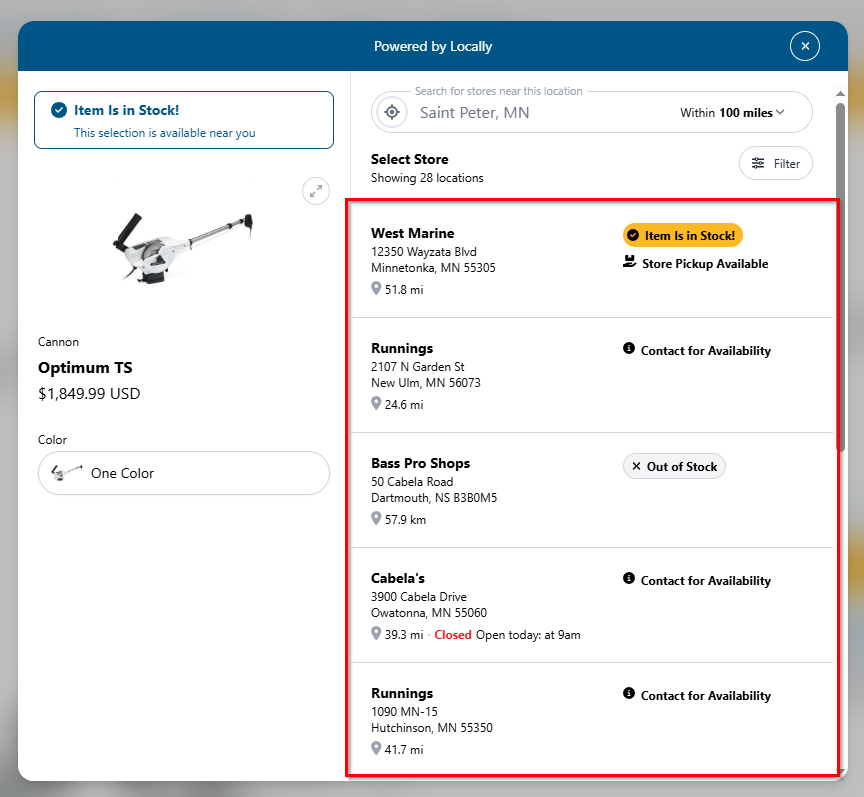The height and width of the screenshot is (797, 864).
Task: Select the One Color swatch option
Action: tap(184, 473)
